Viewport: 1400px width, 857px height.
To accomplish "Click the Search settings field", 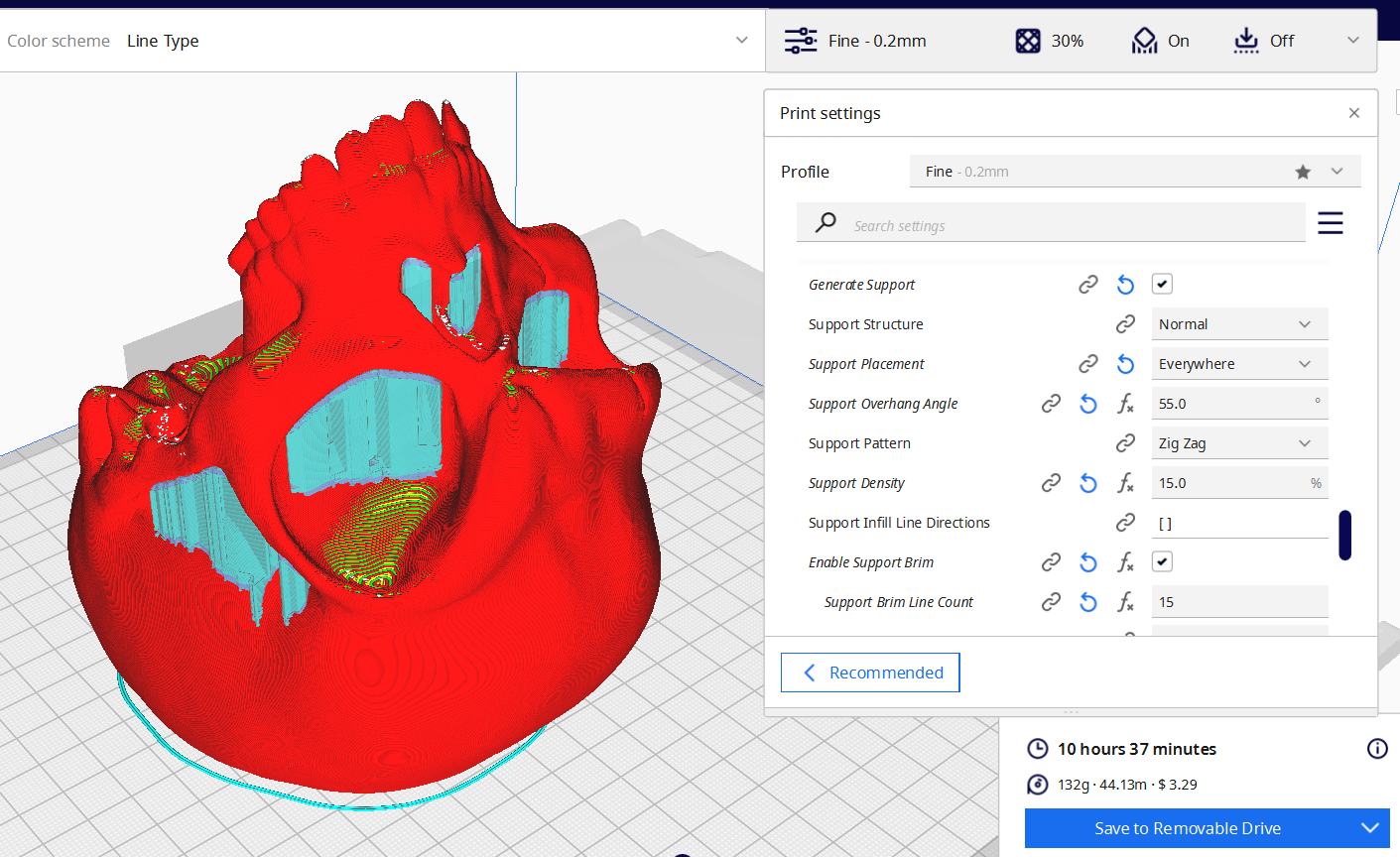I will [1051, 223].
